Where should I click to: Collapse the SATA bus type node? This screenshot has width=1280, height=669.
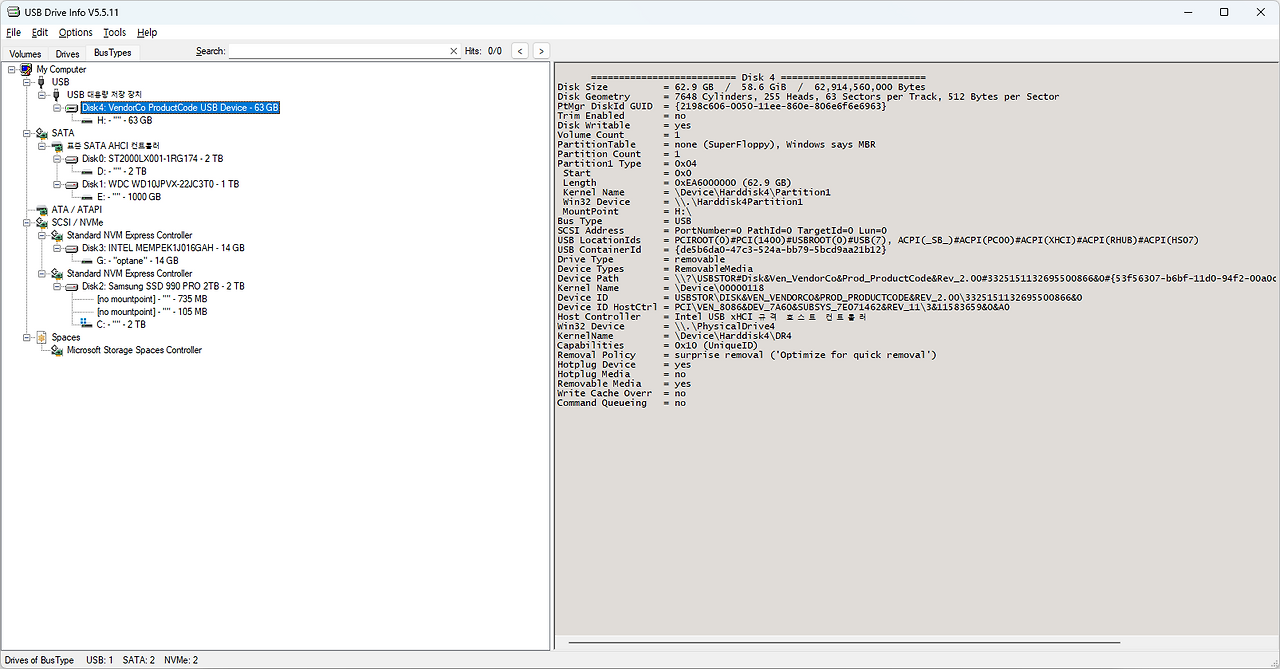click(26, 133)
